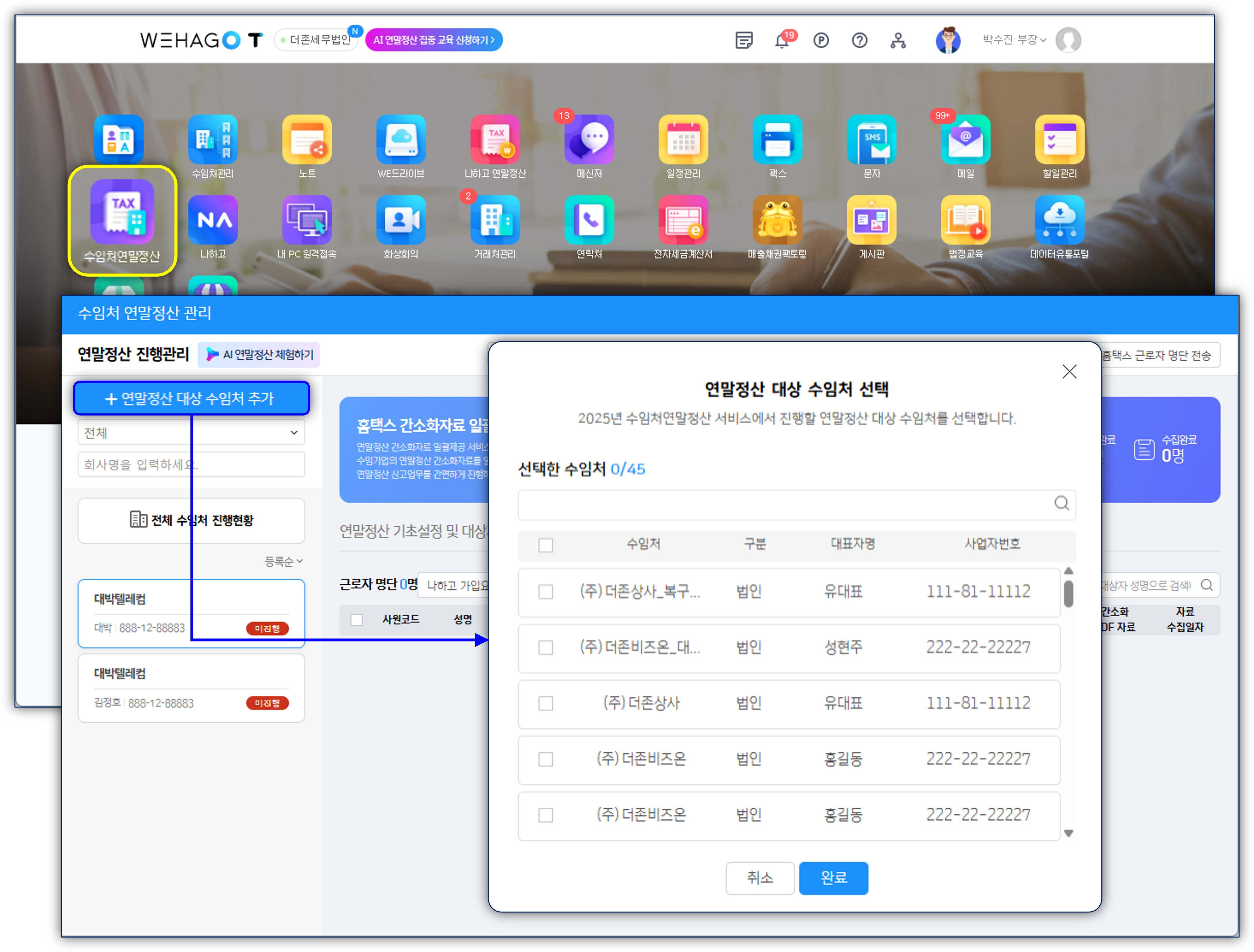Click the WEHAGO T logo
The image size is (1254, 952).
tap(201, 40)
